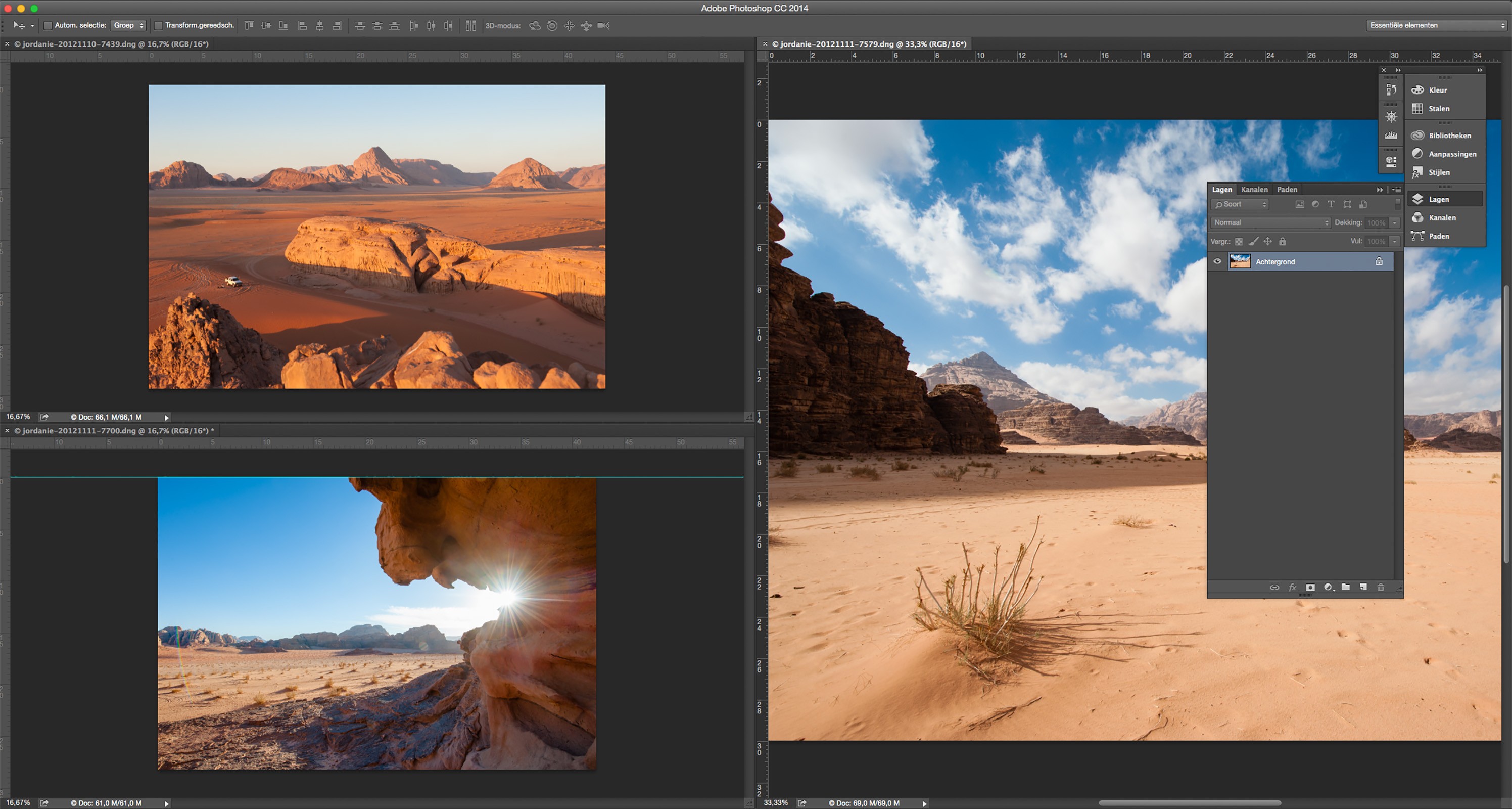Switch to the Kanalen tab
Viewport: 1512px width, 809px height.
pos(1254,189)
